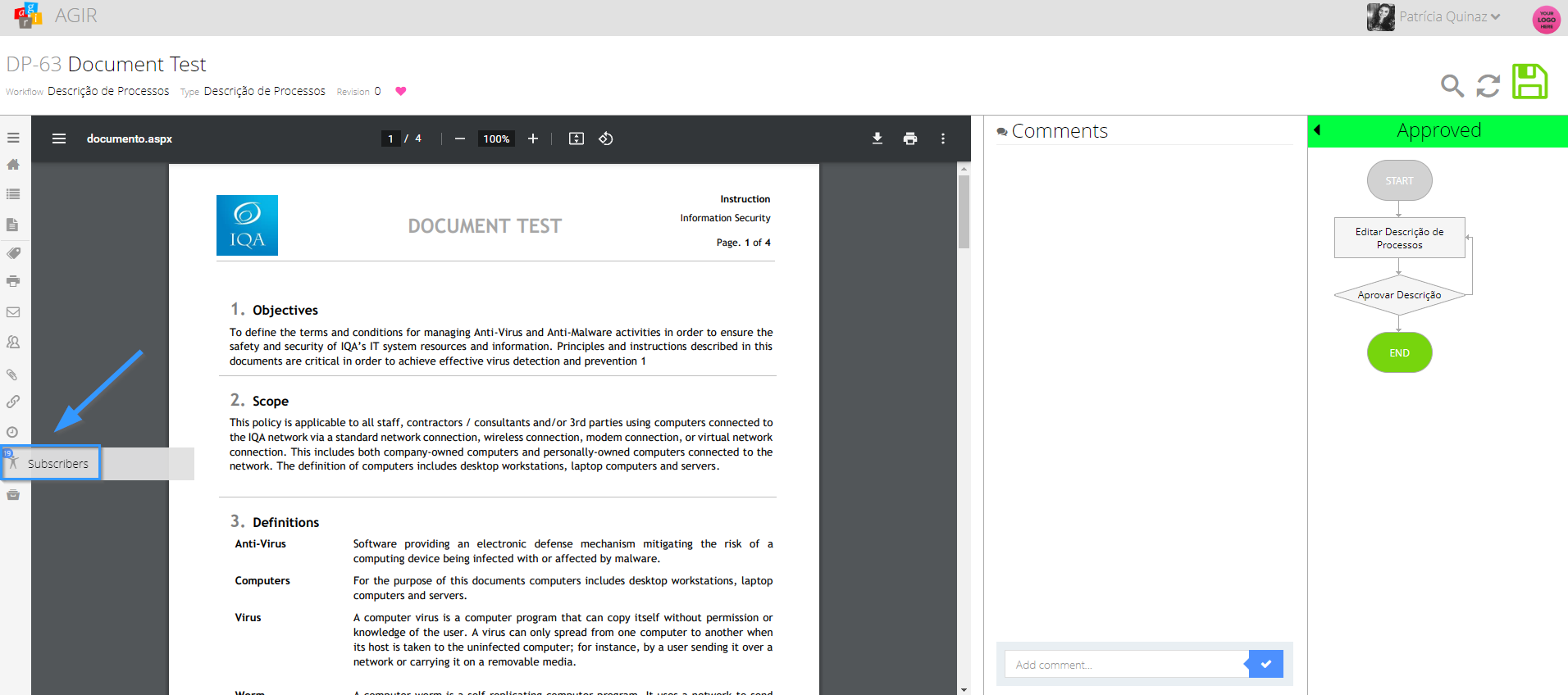Click the AGIR app logo
The height and width of the screenshot is (695, 1568).
(28, 15)
